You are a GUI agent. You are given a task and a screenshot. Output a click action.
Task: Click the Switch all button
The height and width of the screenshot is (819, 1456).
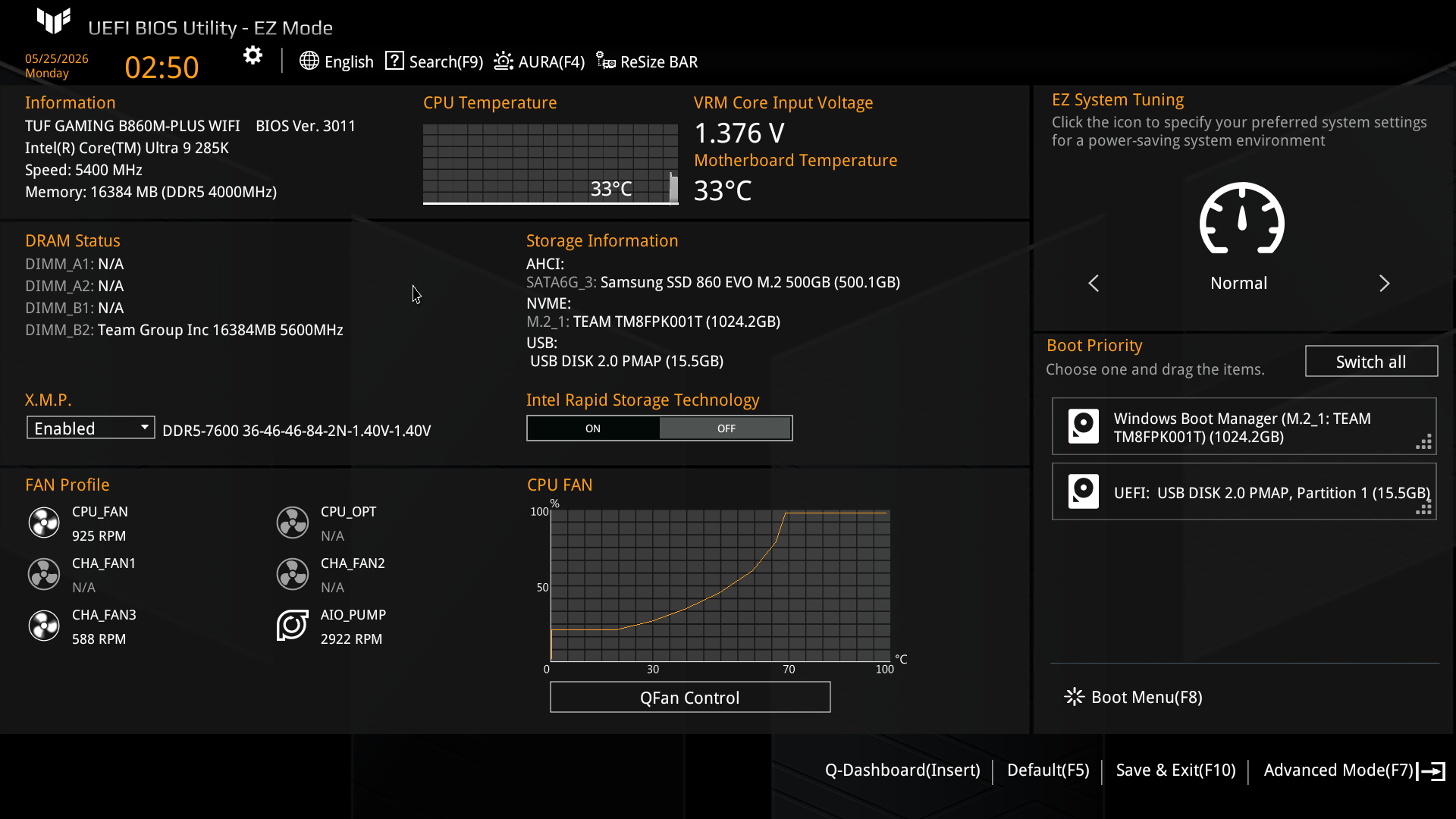coord(1371,362)
